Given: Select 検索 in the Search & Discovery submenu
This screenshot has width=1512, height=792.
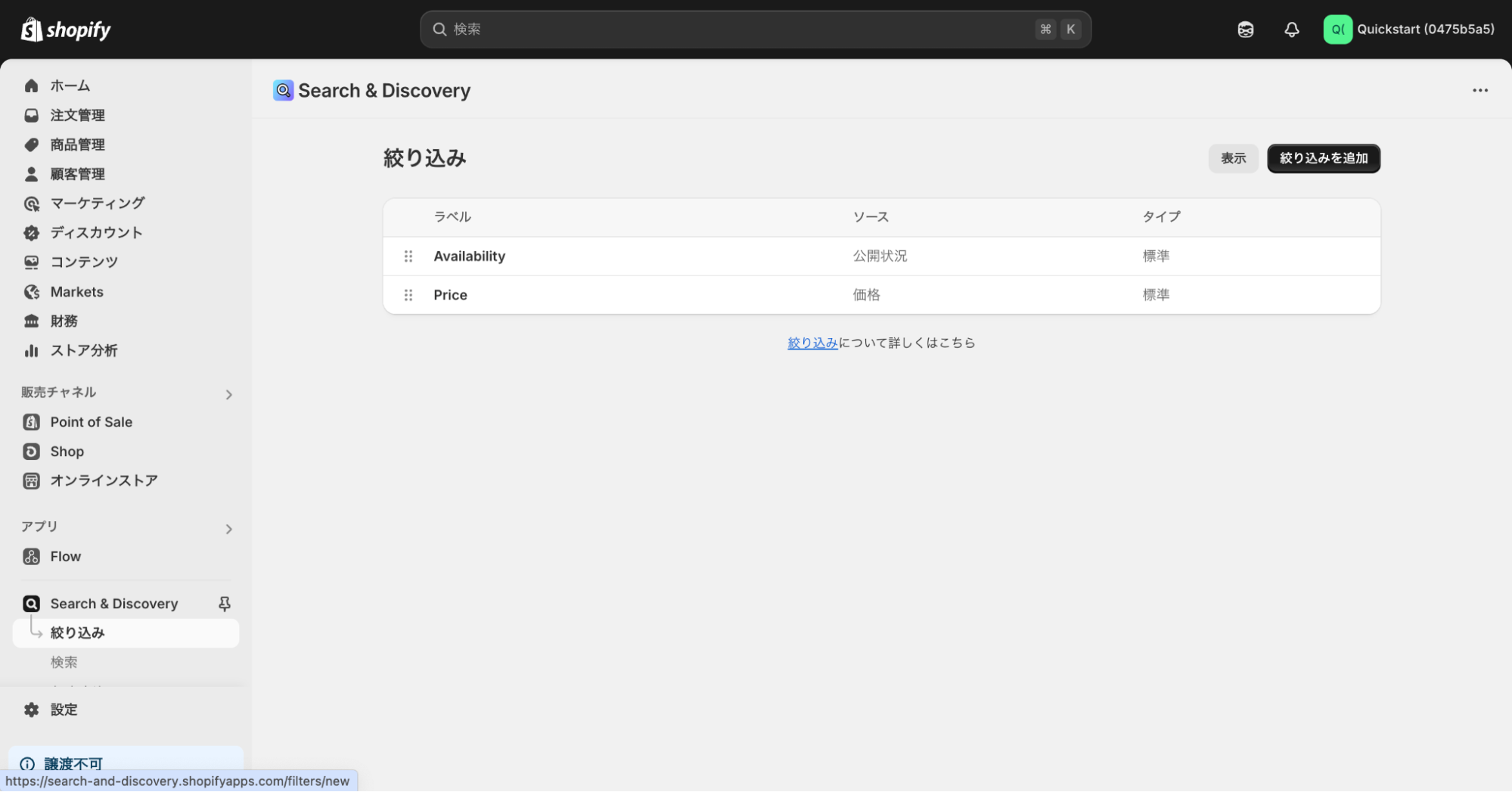Looking at the screenshot, I should coord(64,662).
